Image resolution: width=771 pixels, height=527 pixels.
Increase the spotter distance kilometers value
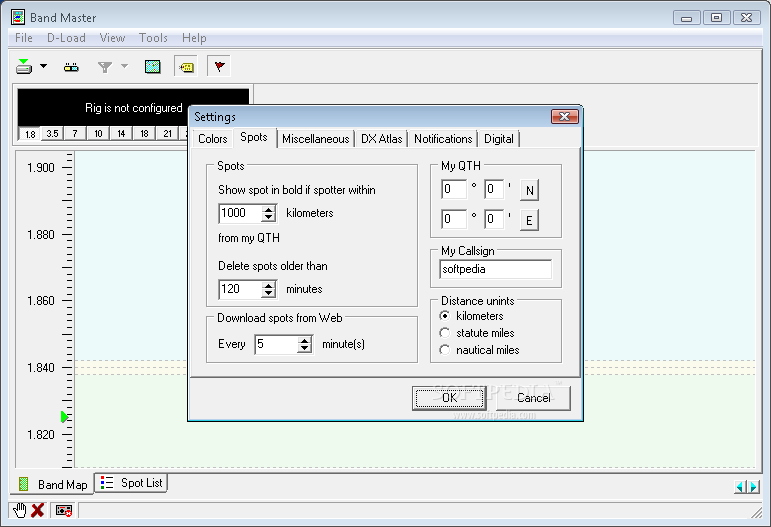point(268,209)
